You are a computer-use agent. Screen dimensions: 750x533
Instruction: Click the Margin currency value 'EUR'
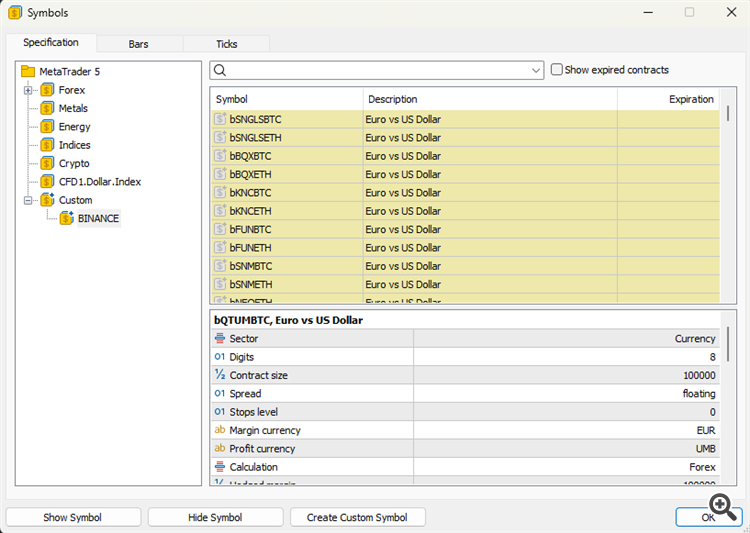coord(706,430)
